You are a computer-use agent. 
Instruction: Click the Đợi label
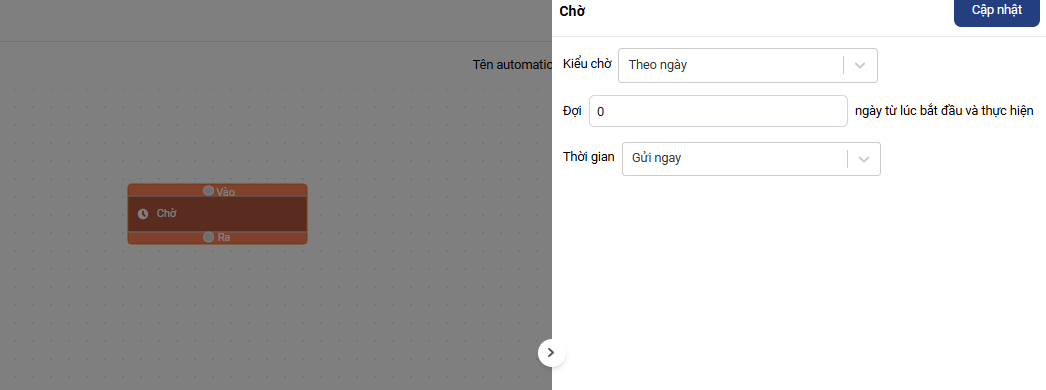[x=572, y=111]
